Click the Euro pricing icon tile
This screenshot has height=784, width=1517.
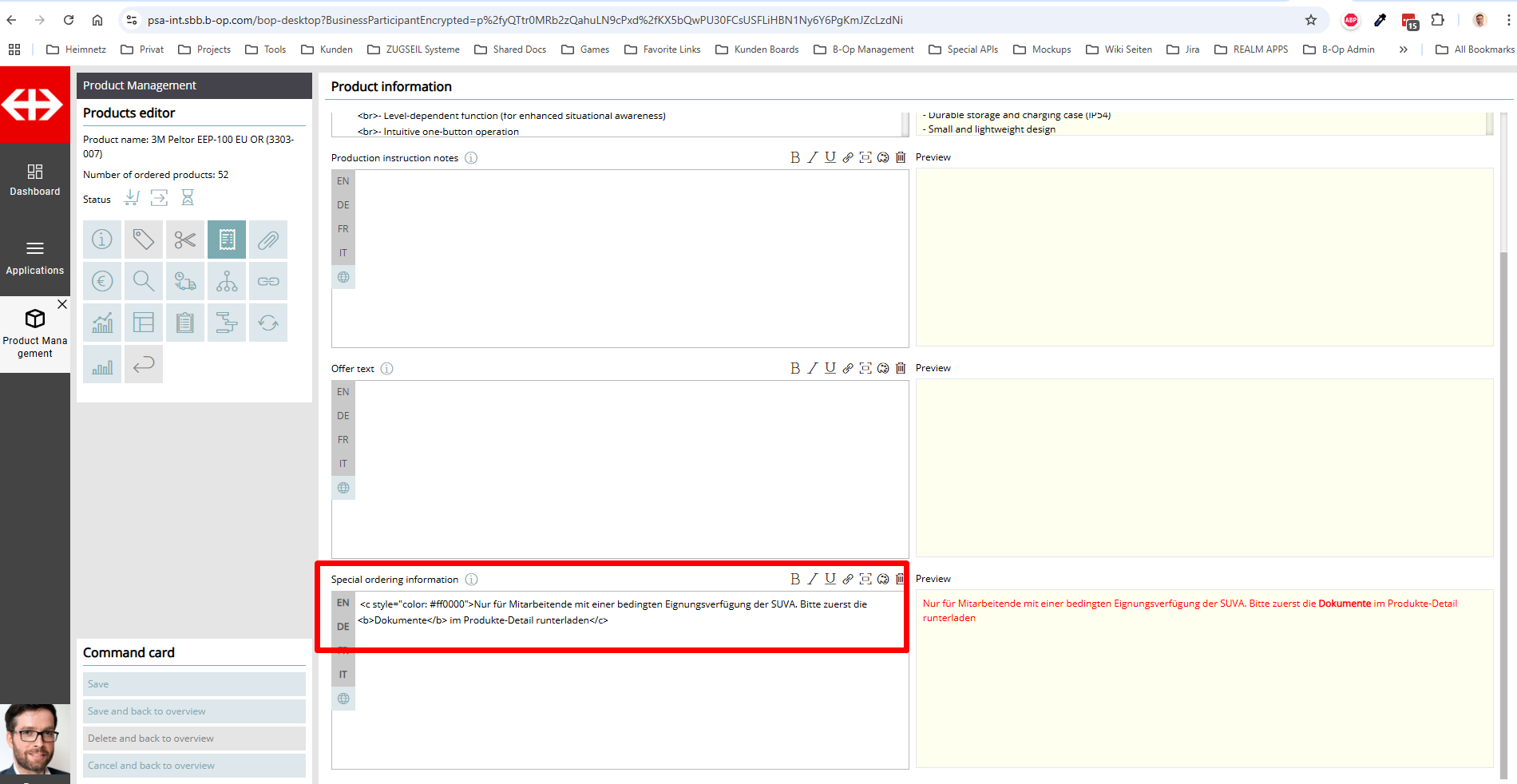[x=102, y=281]
